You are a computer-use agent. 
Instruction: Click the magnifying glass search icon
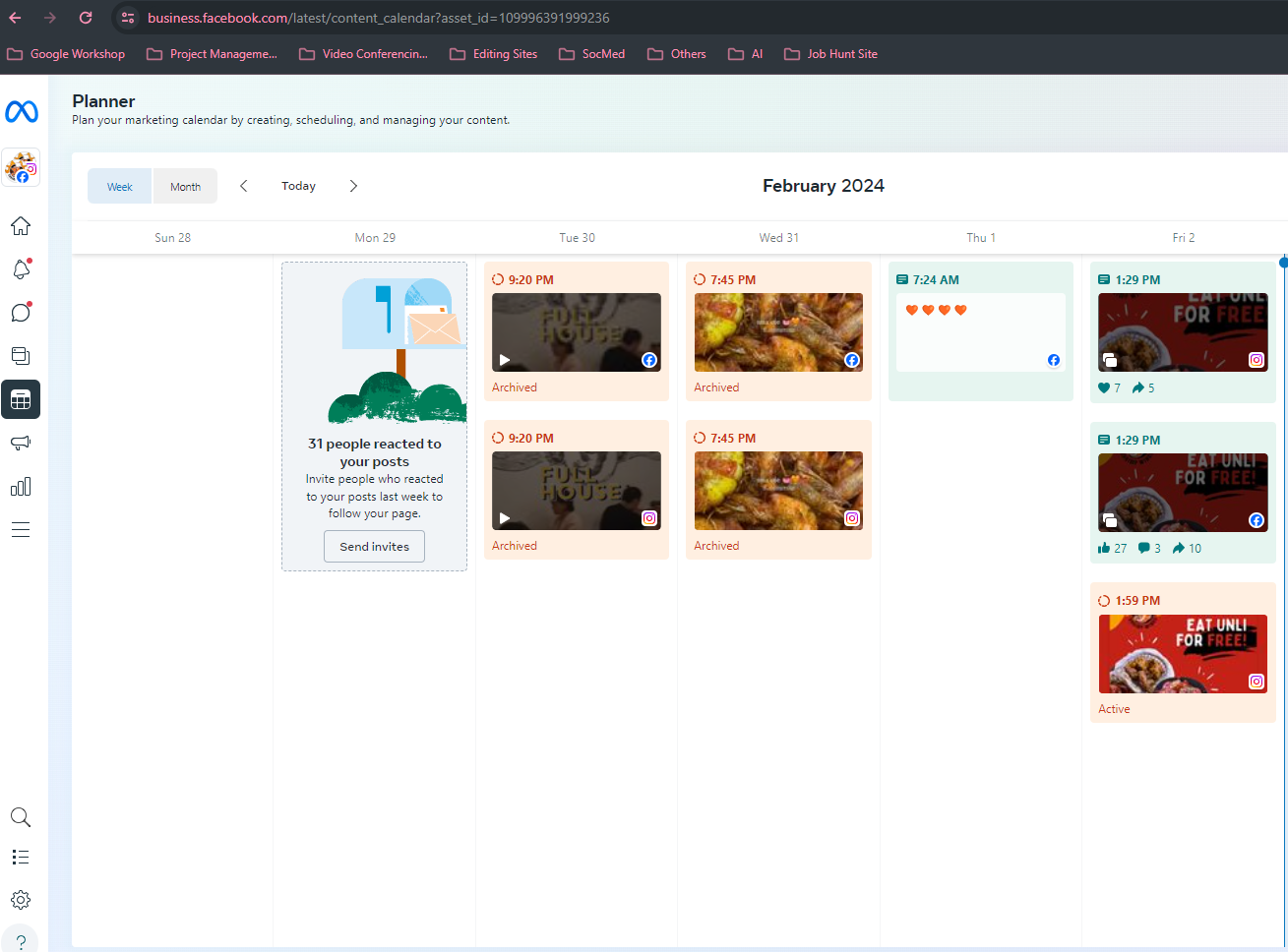tap(21, 817)
